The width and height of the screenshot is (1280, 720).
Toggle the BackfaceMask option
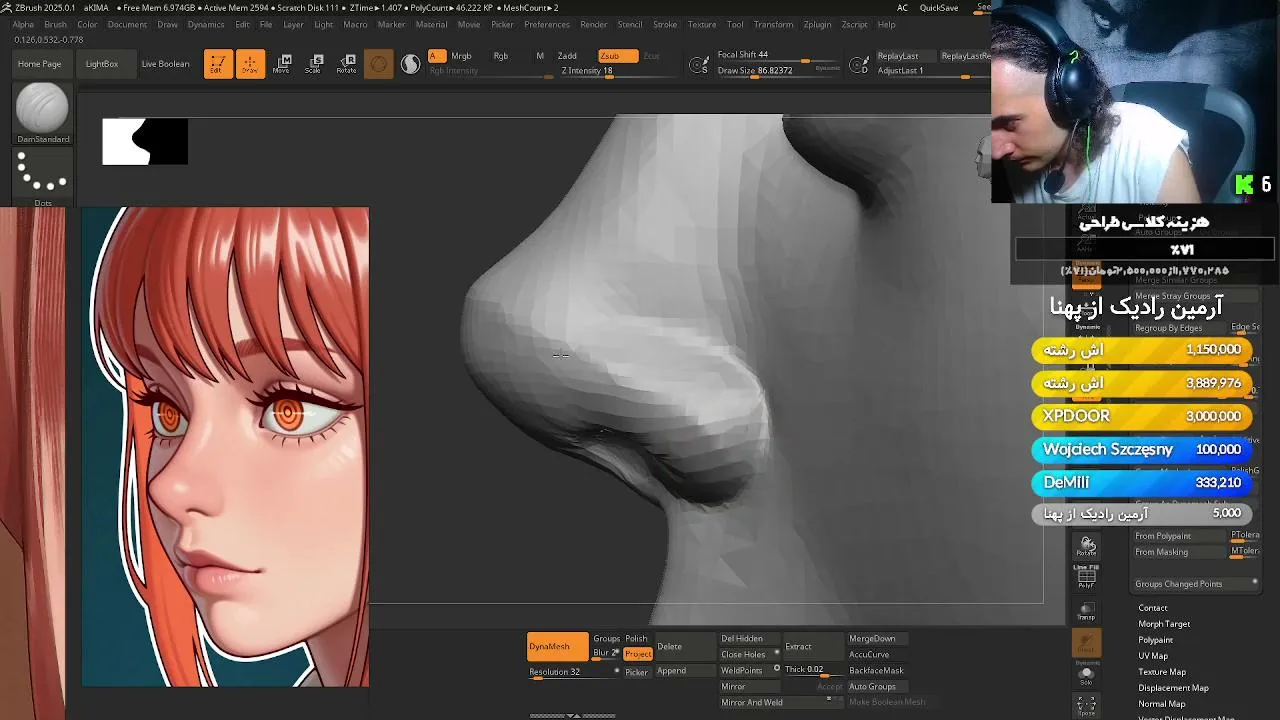[x=876, y=670]
